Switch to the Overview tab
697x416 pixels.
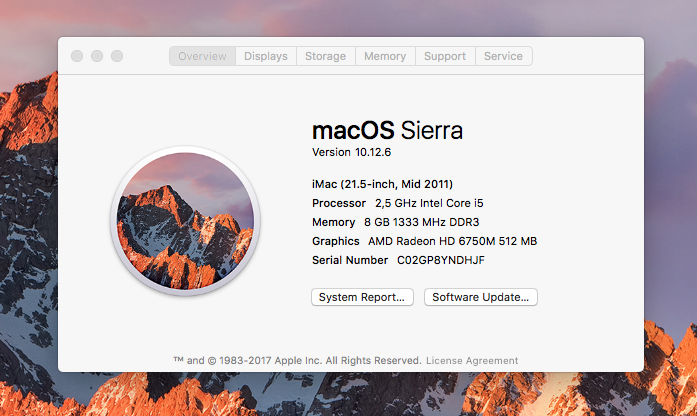(202, 56)
